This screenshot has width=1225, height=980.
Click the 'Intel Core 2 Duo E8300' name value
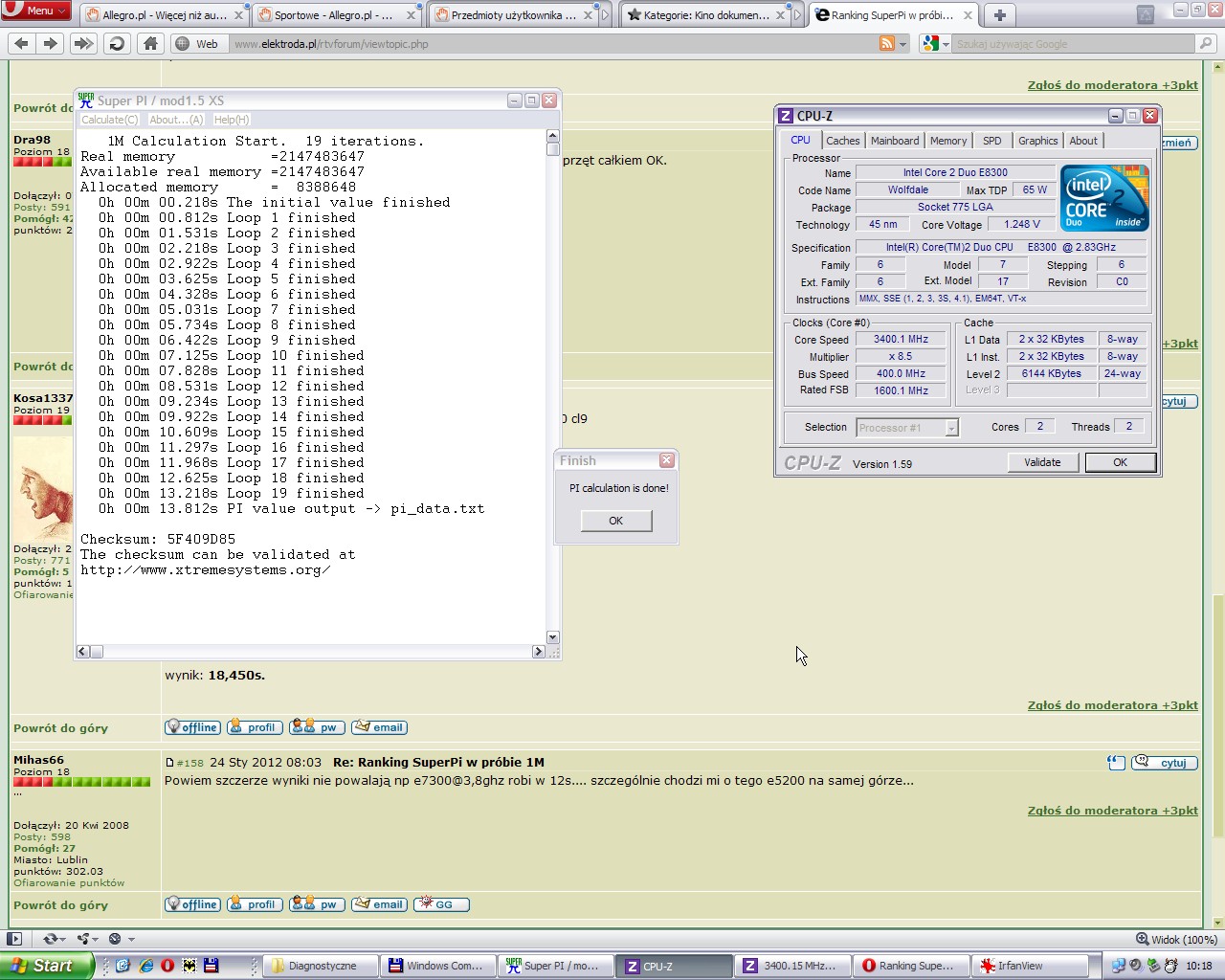click(955, 172)
